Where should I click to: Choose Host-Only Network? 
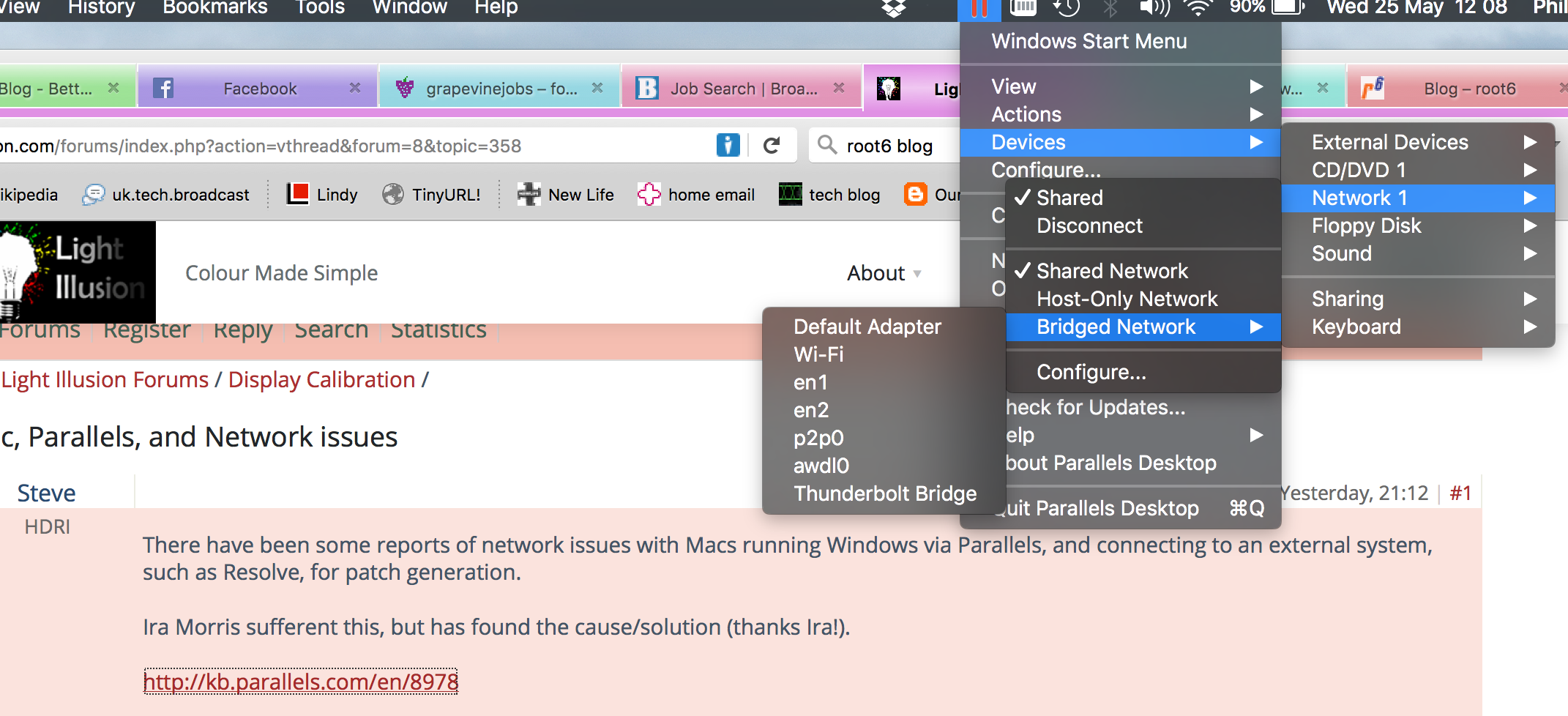point(1143,299)
